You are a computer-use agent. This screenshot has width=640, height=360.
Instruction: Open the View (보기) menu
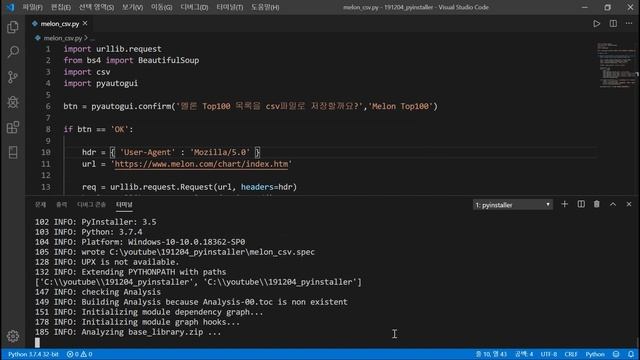click(132, 7)
